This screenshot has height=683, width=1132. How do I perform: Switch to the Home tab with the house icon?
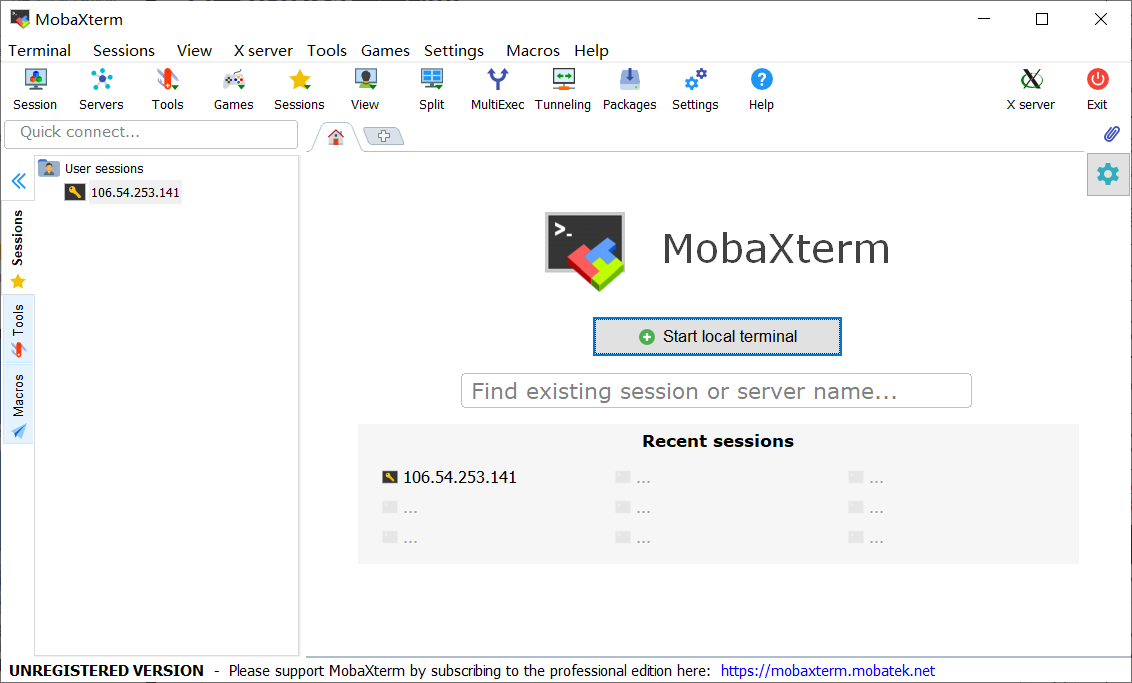(x=336, y=136)
